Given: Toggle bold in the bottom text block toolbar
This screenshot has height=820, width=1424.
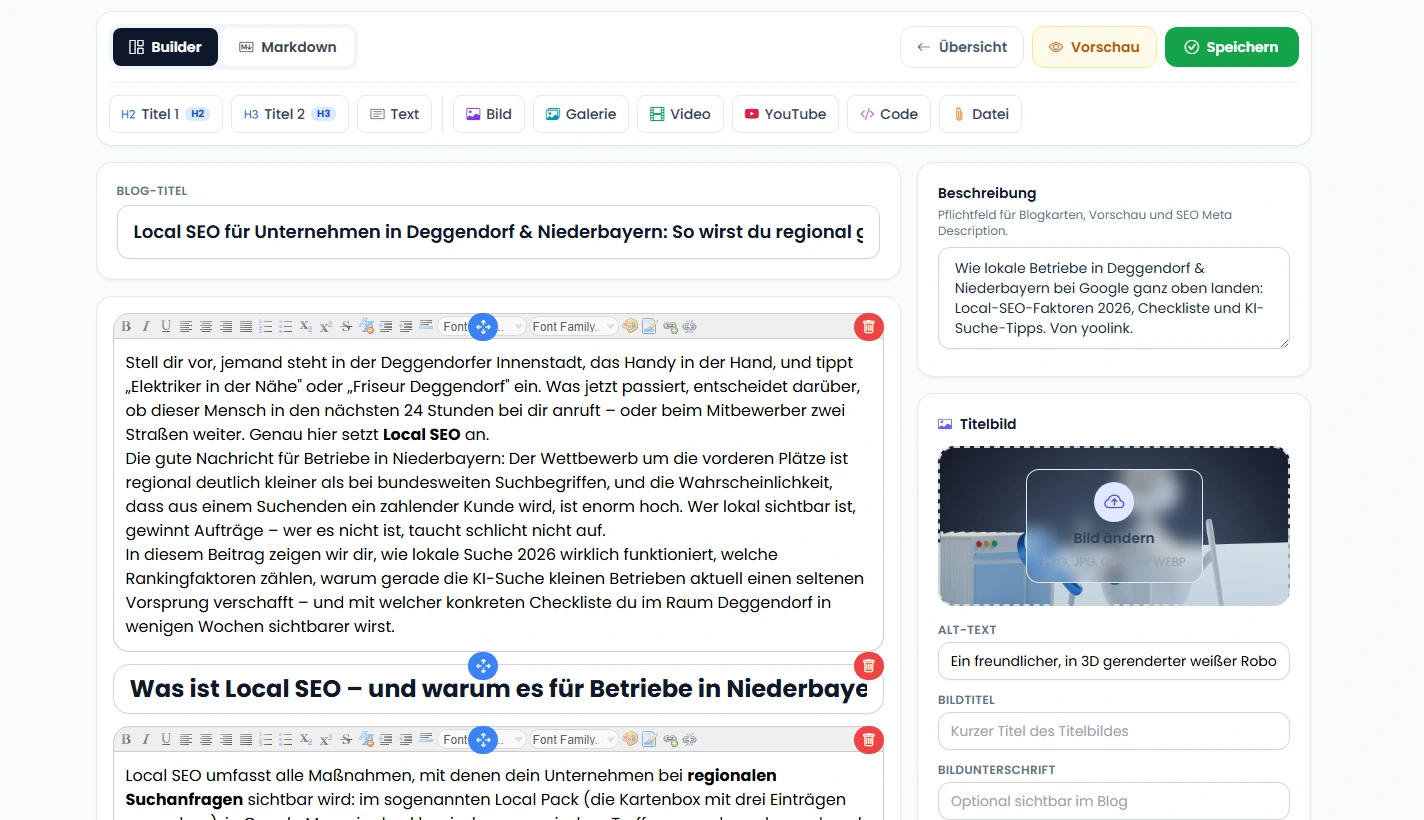Looking at the screenshot, I should [x=126, y=739].
